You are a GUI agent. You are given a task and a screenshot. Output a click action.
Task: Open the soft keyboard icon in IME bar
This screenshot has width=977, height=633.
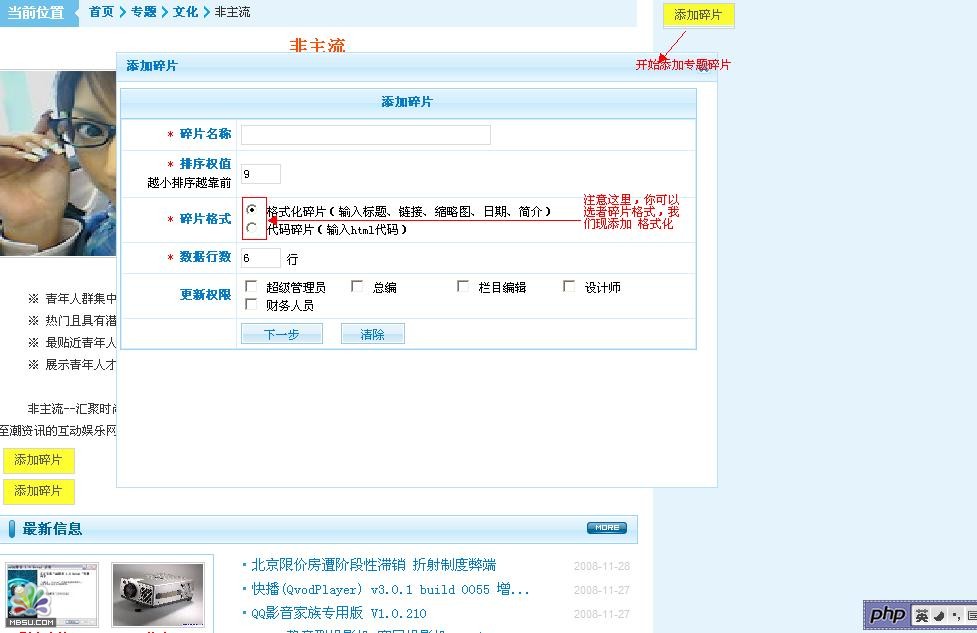click(x=971, y=616)
